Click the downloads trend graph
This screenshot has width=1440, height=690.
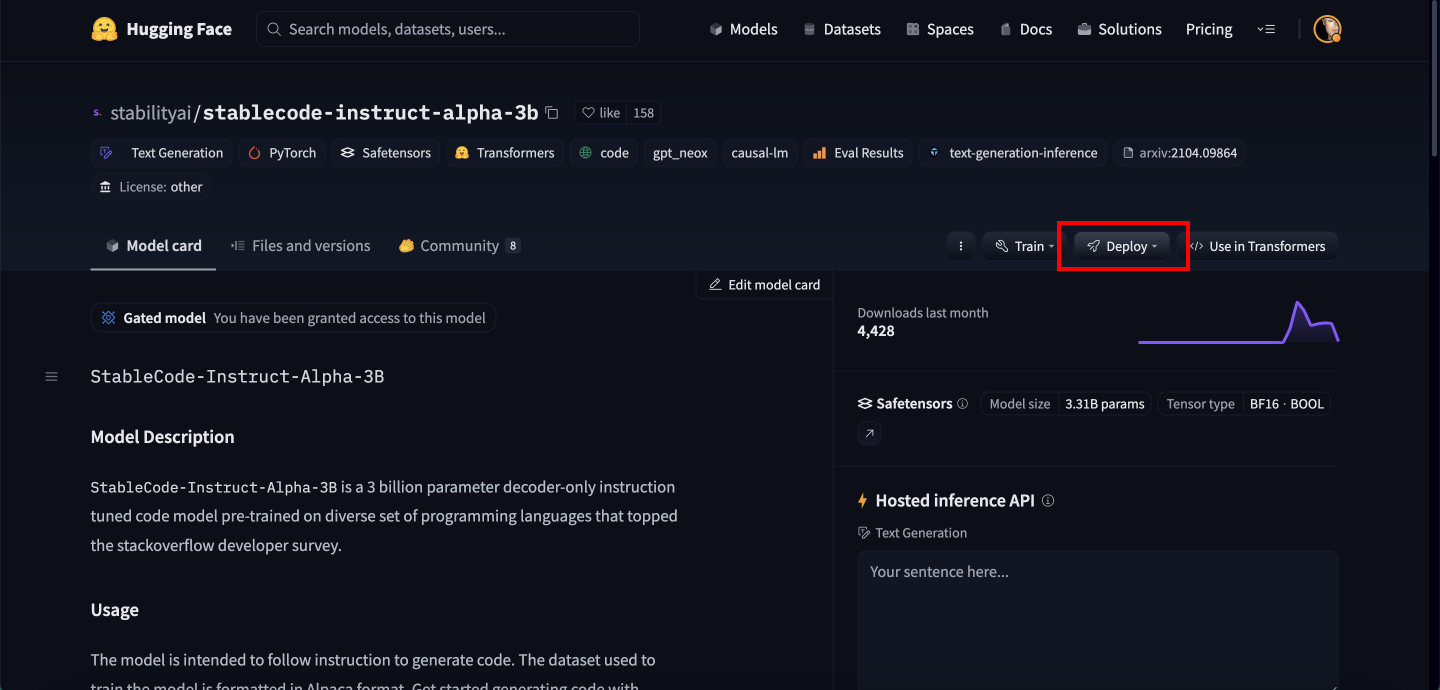(x=1238, y=322)
